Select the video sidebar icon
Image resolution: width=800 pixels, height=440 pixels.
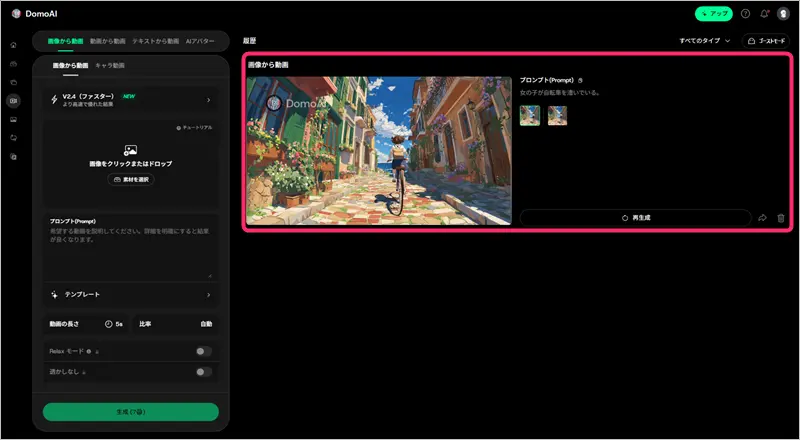13,100
